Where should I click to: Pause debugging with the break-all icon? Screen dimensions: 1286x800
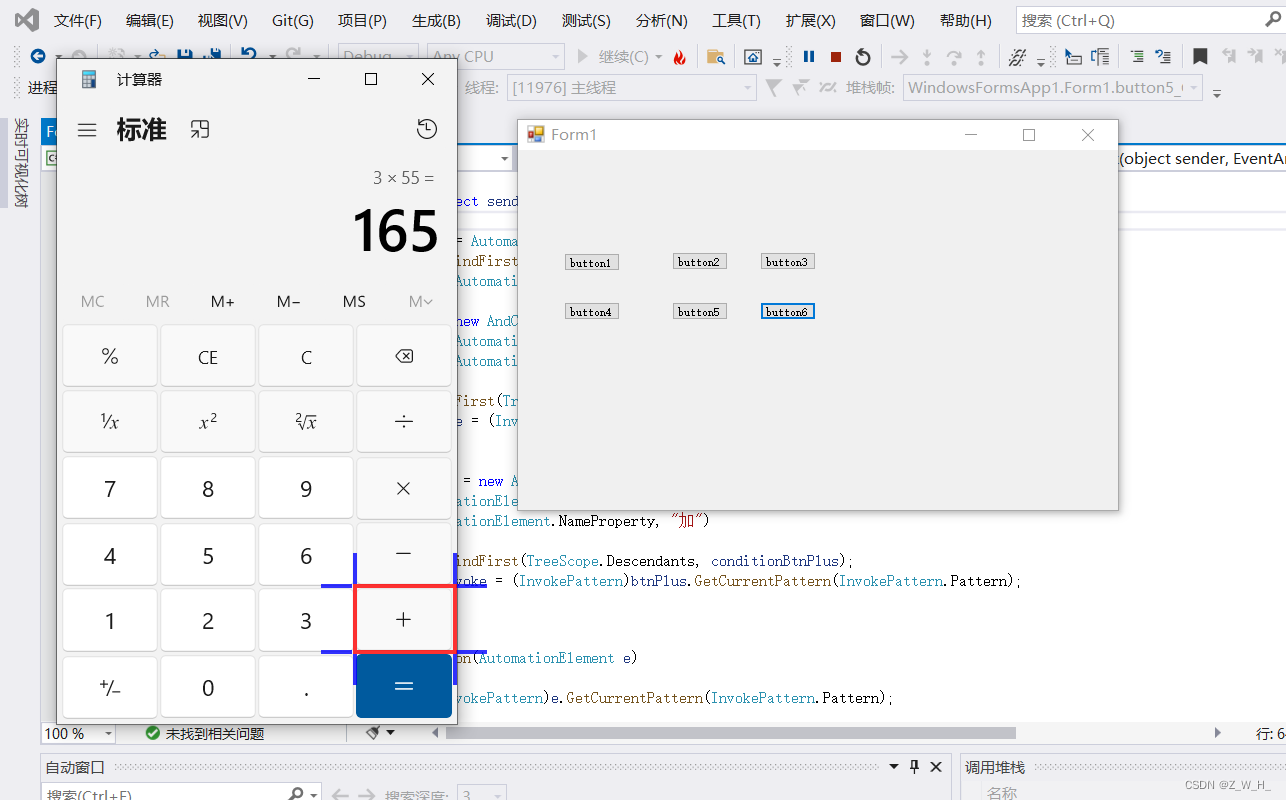click(809, 57)
